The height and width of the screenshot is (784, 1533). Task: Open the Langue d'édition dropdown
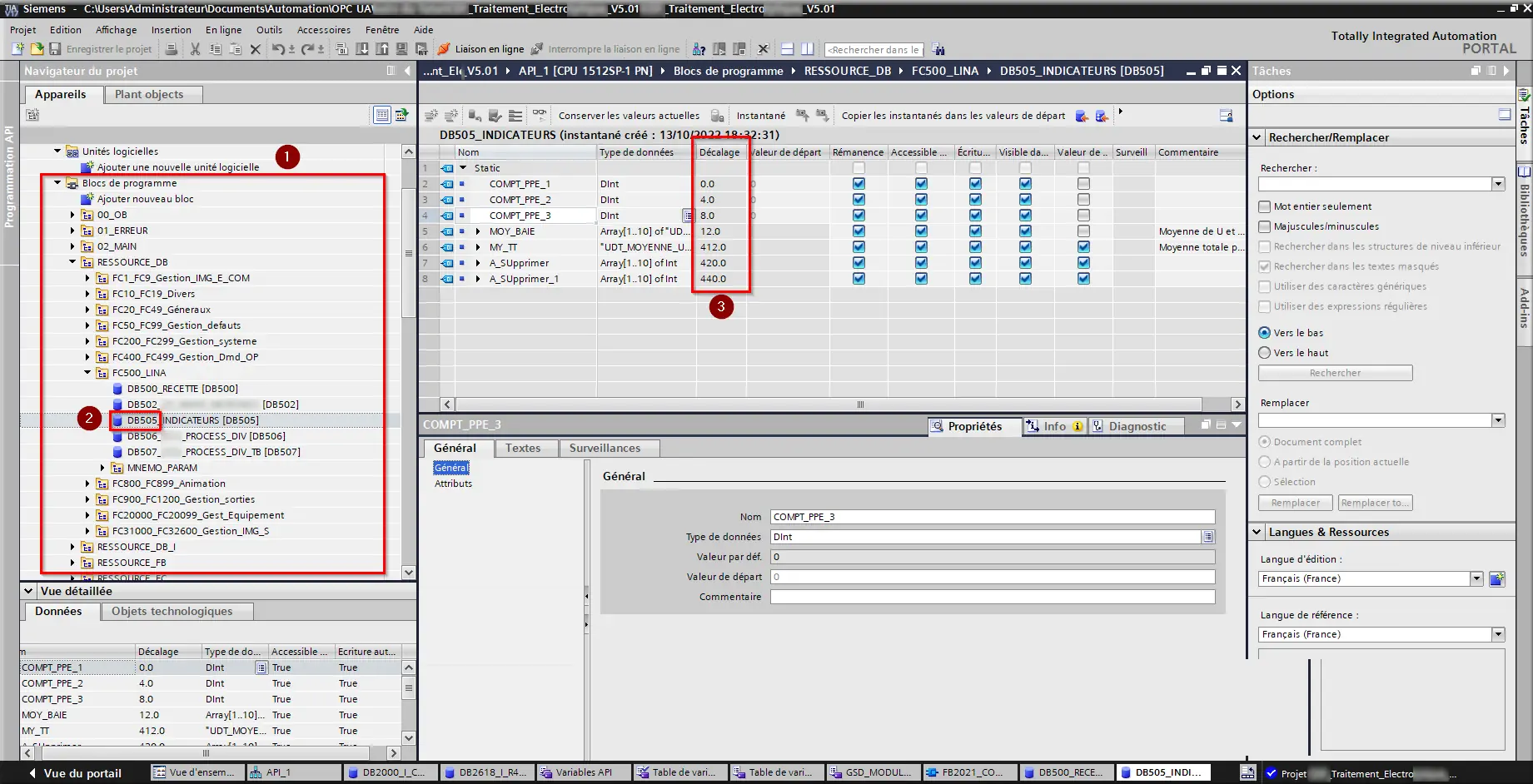click(x=1476, y=578)
